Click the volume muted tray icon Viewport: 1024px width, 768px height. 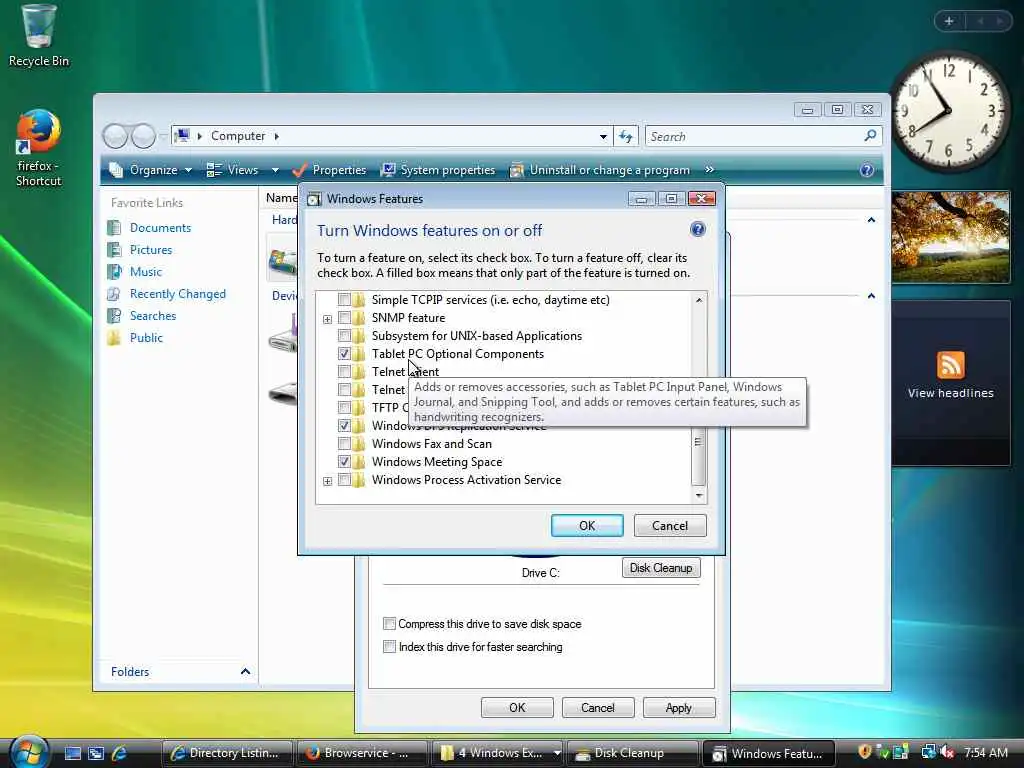point(947,752)
